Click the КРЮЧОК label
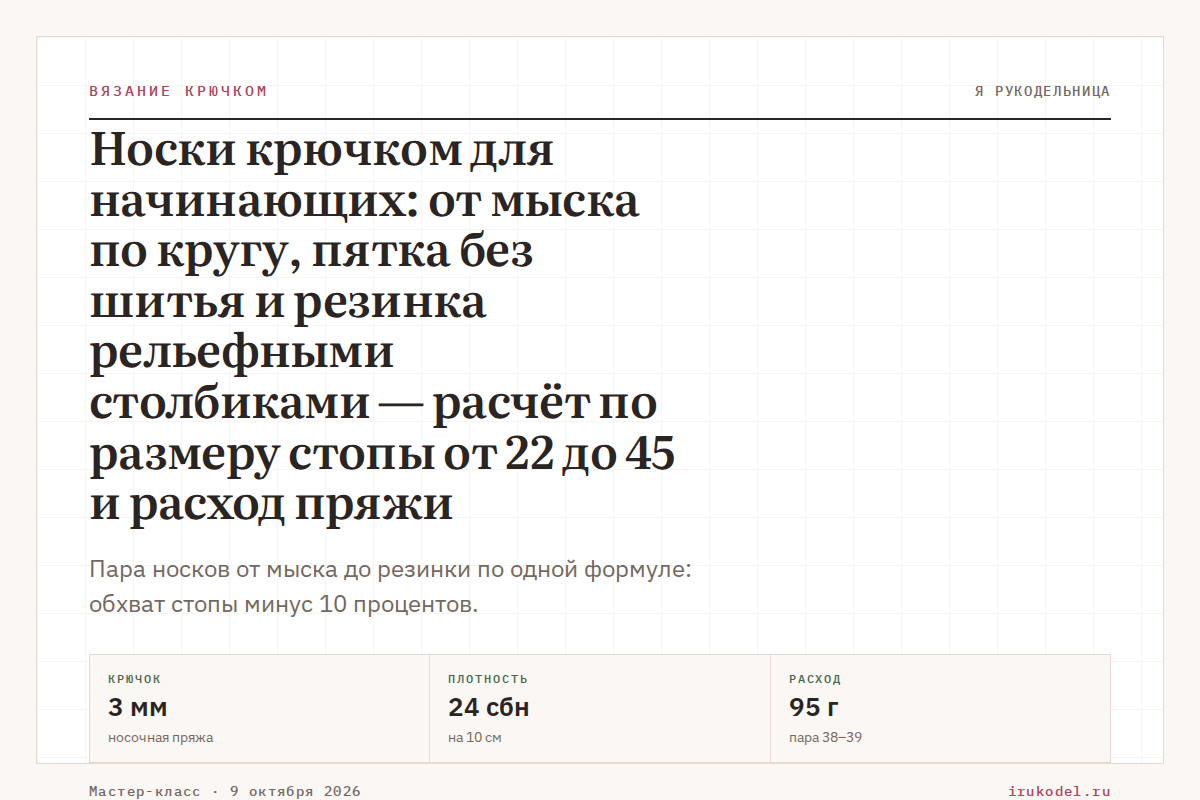 [x=134, y=679]
